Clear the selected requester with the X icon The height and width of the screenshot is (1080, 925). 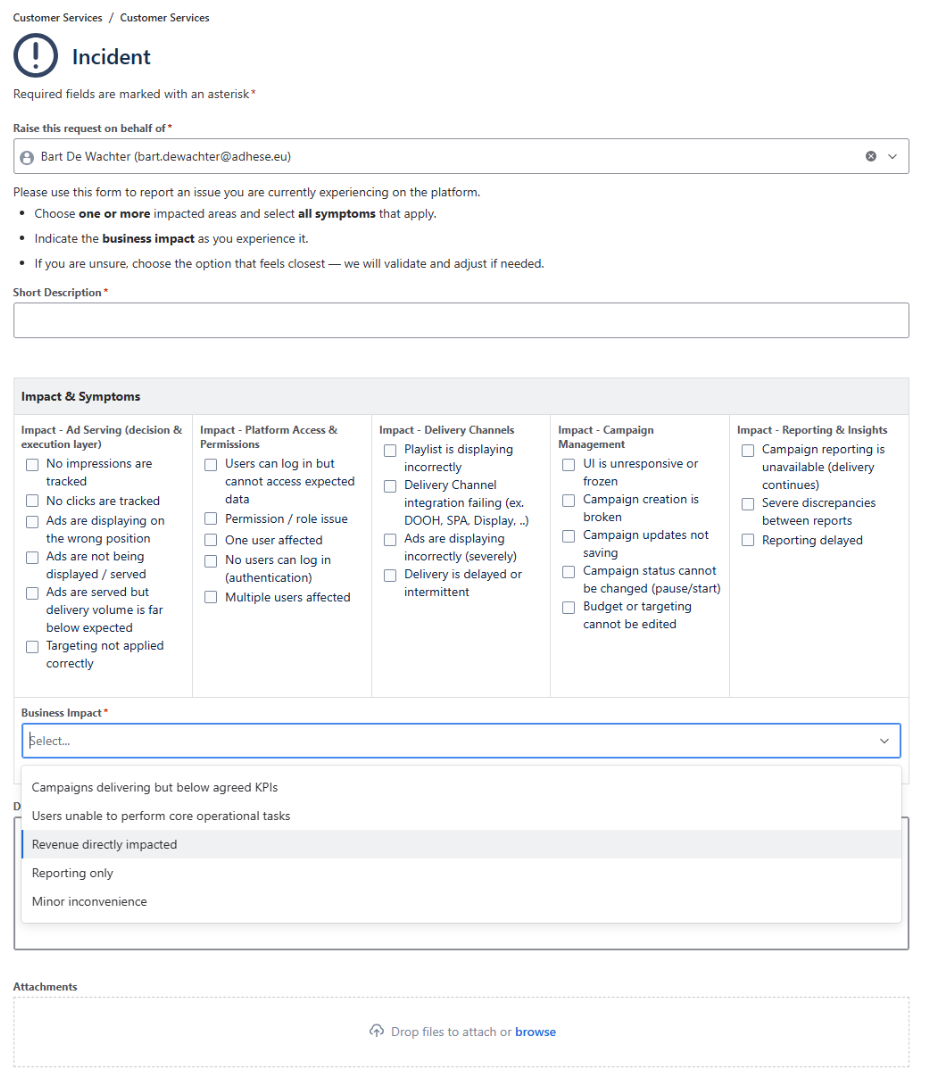pos(871,156)
